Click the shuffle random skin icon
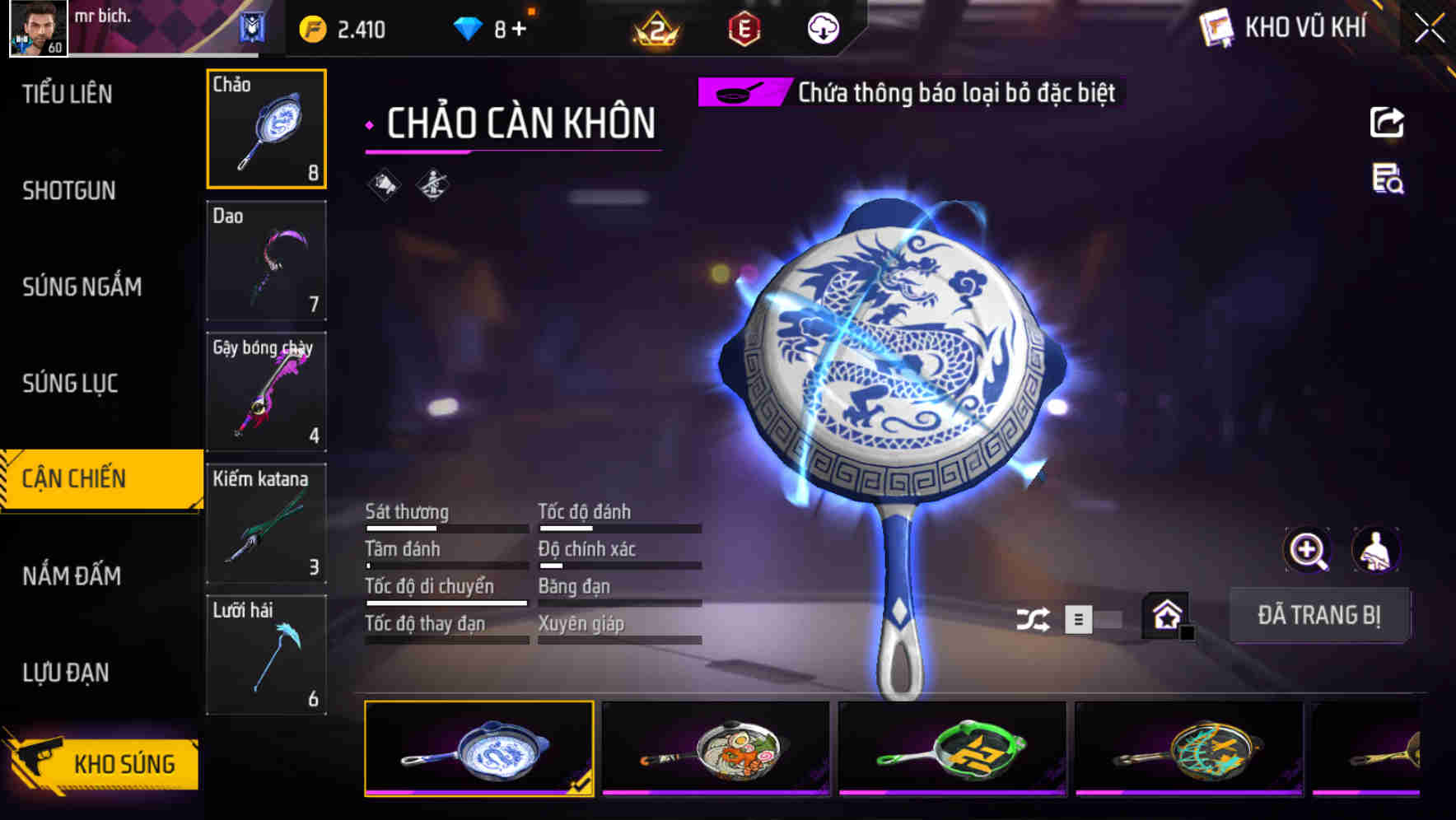 (1033, 619)
